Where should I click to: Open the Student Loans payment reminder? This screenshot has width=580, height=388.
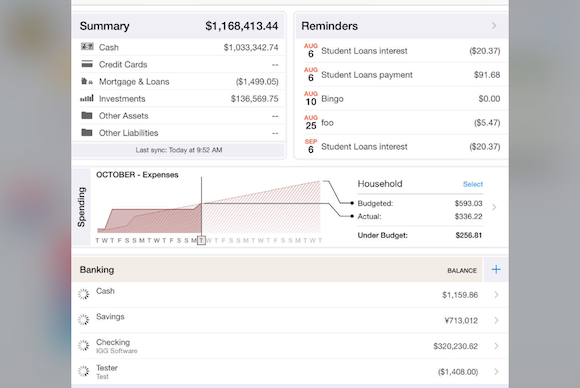402,75
